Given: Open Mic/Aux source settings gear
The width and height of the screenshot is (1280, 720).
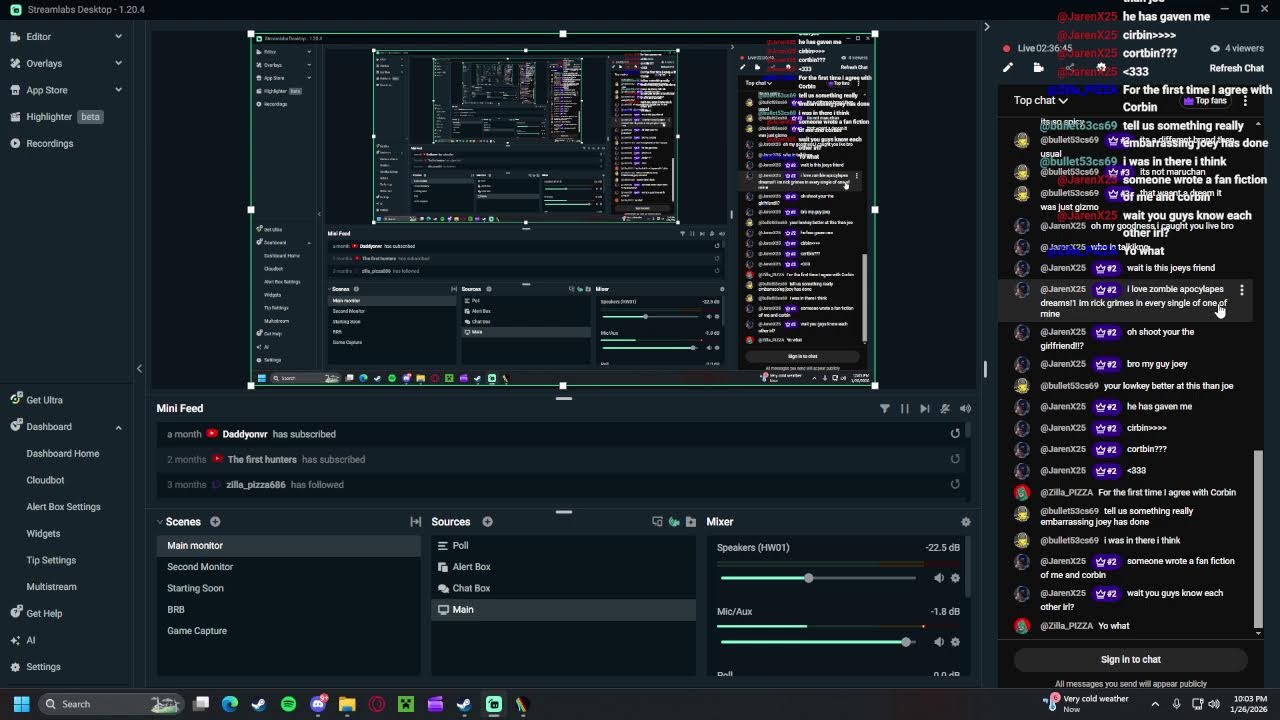Looking at the screenshot, I should pyautogui.click(x=955, y=642).
